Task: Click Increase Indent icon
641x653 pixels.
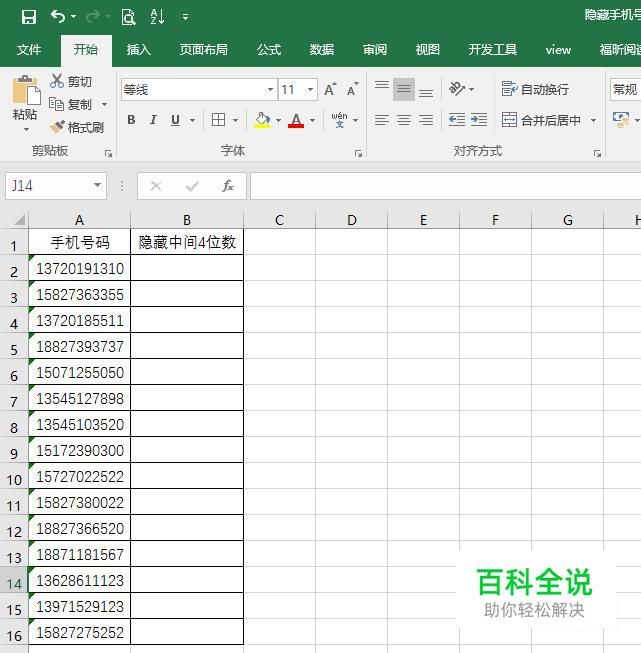Action: (x=479, y=120)
